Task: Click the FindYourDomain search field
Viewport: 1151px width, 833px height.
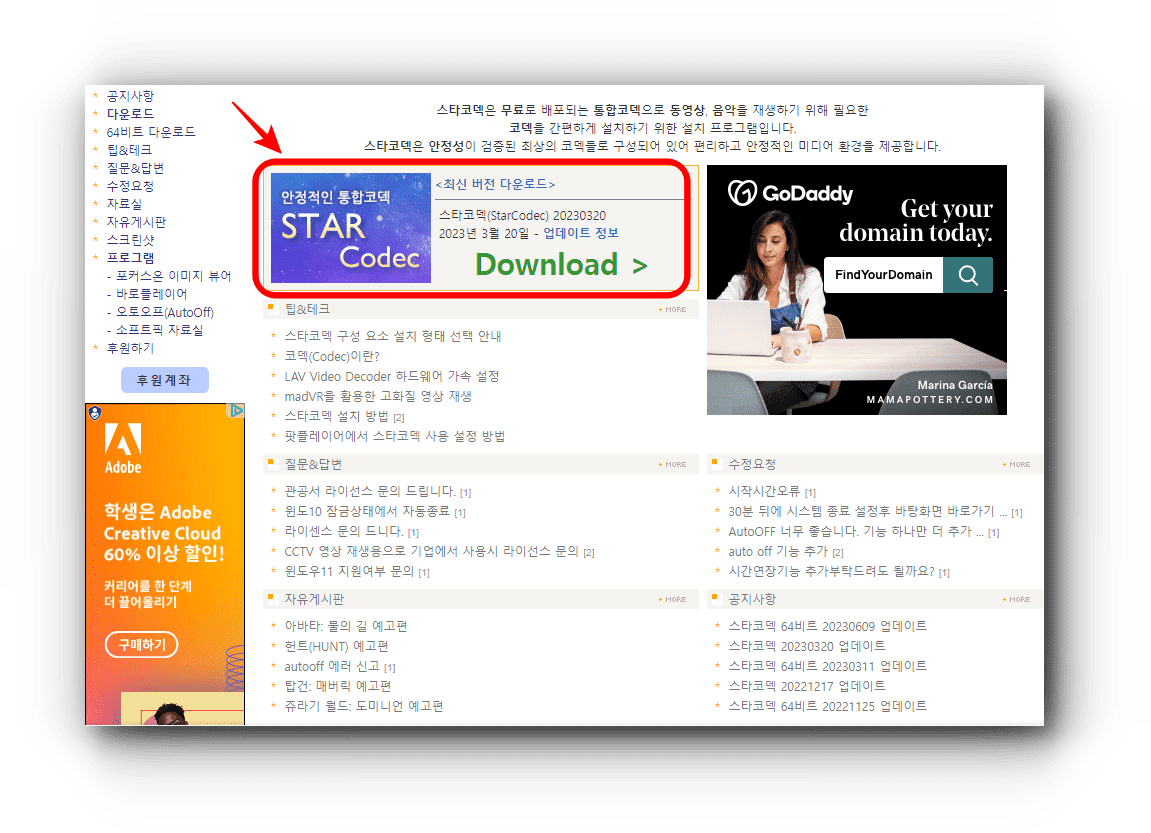Action: (883, 275)
